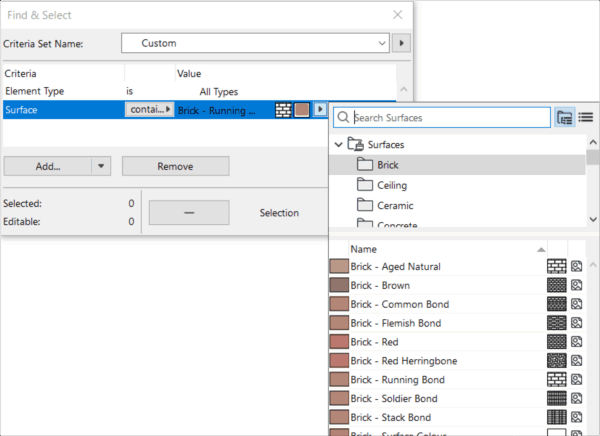The image size is (600, 436).
Task: Select the Ceramic folder
Action: pyautogui.click(x=457, y=206)
